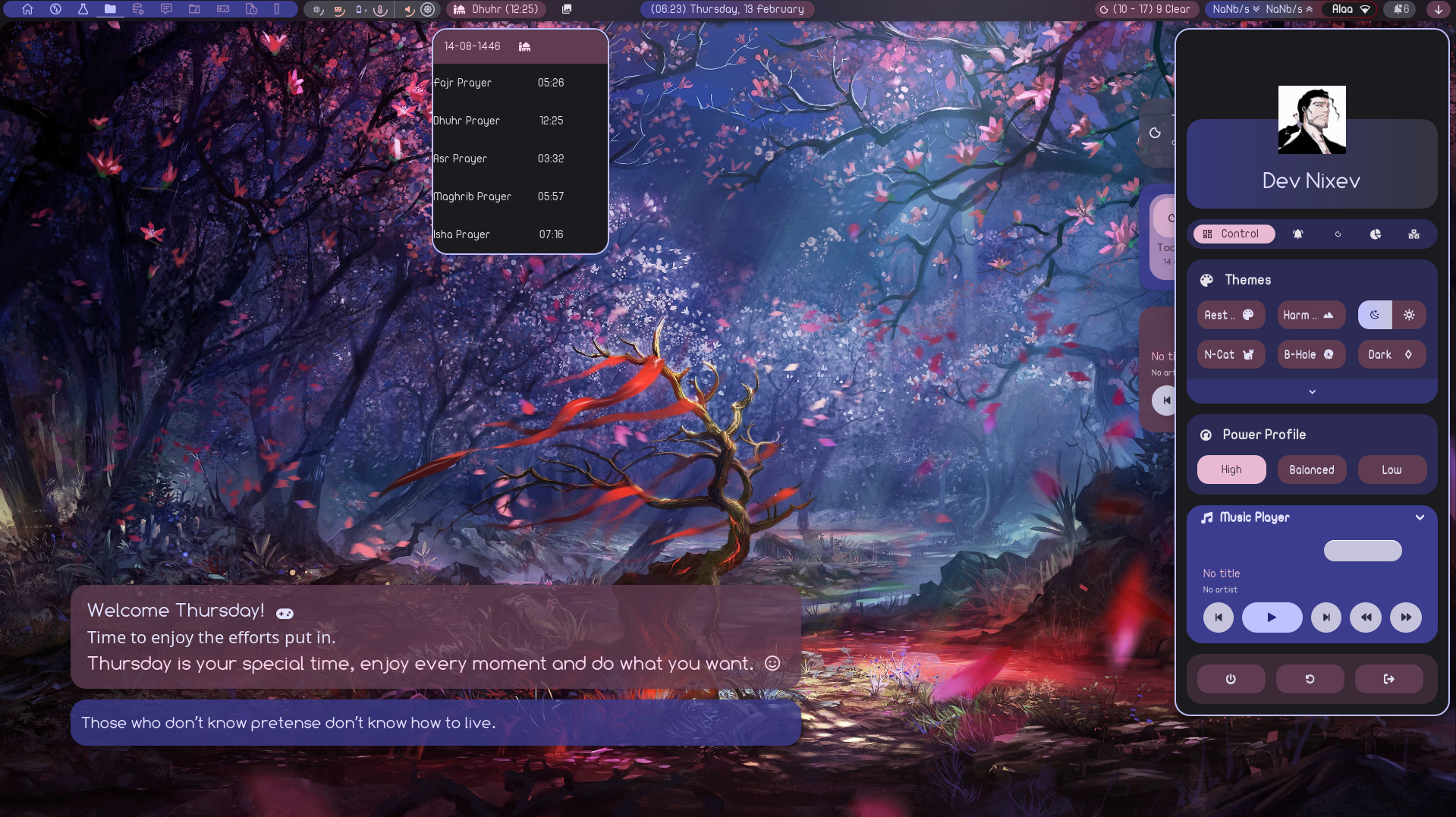Click the wallpaper image icon in bar
This screenshot has width=1456, height=817.
tap(567, 9)
